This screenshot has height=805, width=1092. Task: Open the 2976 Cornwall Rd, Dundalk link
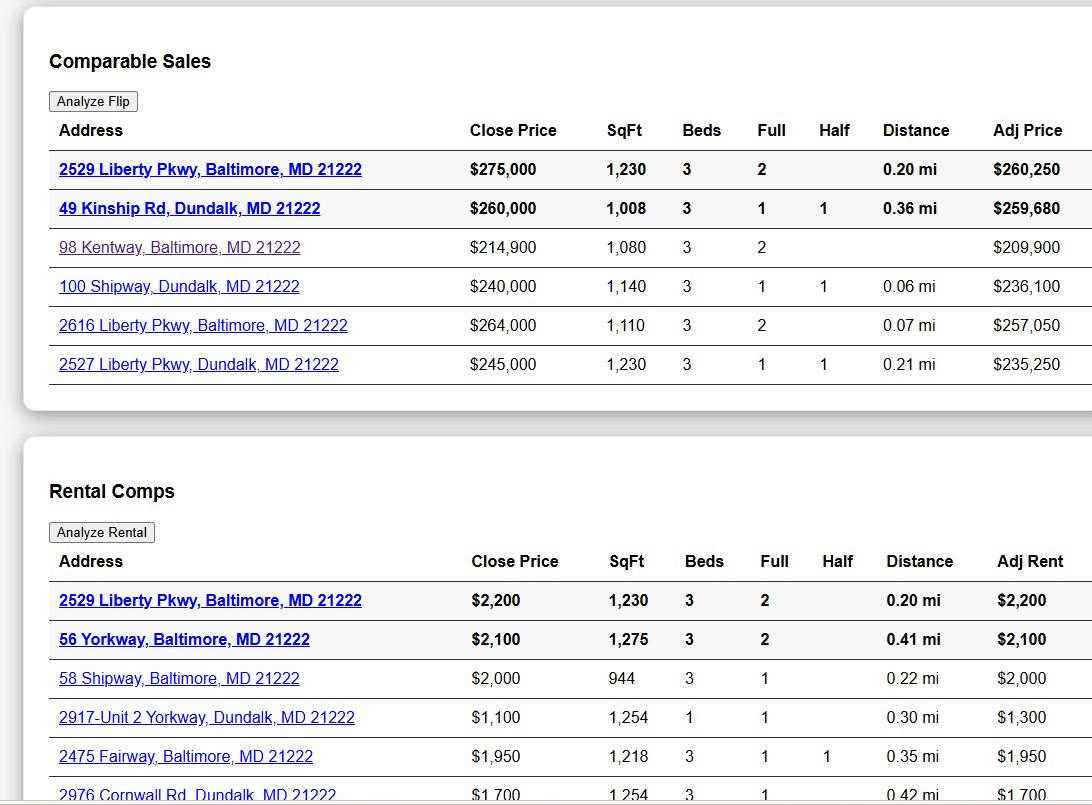(197, 795)
